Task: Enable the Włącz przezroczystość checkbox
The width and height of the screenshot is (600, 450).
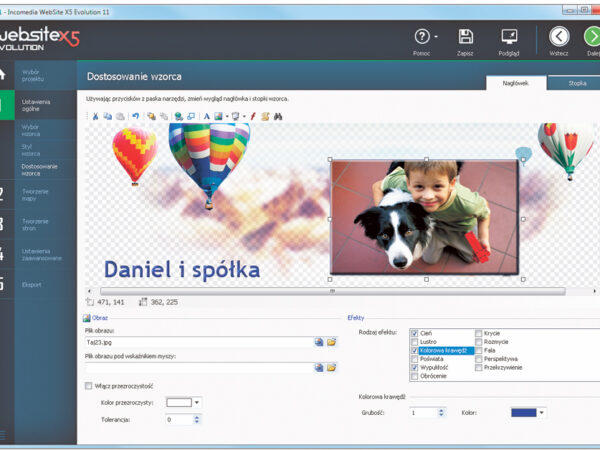Action: [x=88, y=386]
